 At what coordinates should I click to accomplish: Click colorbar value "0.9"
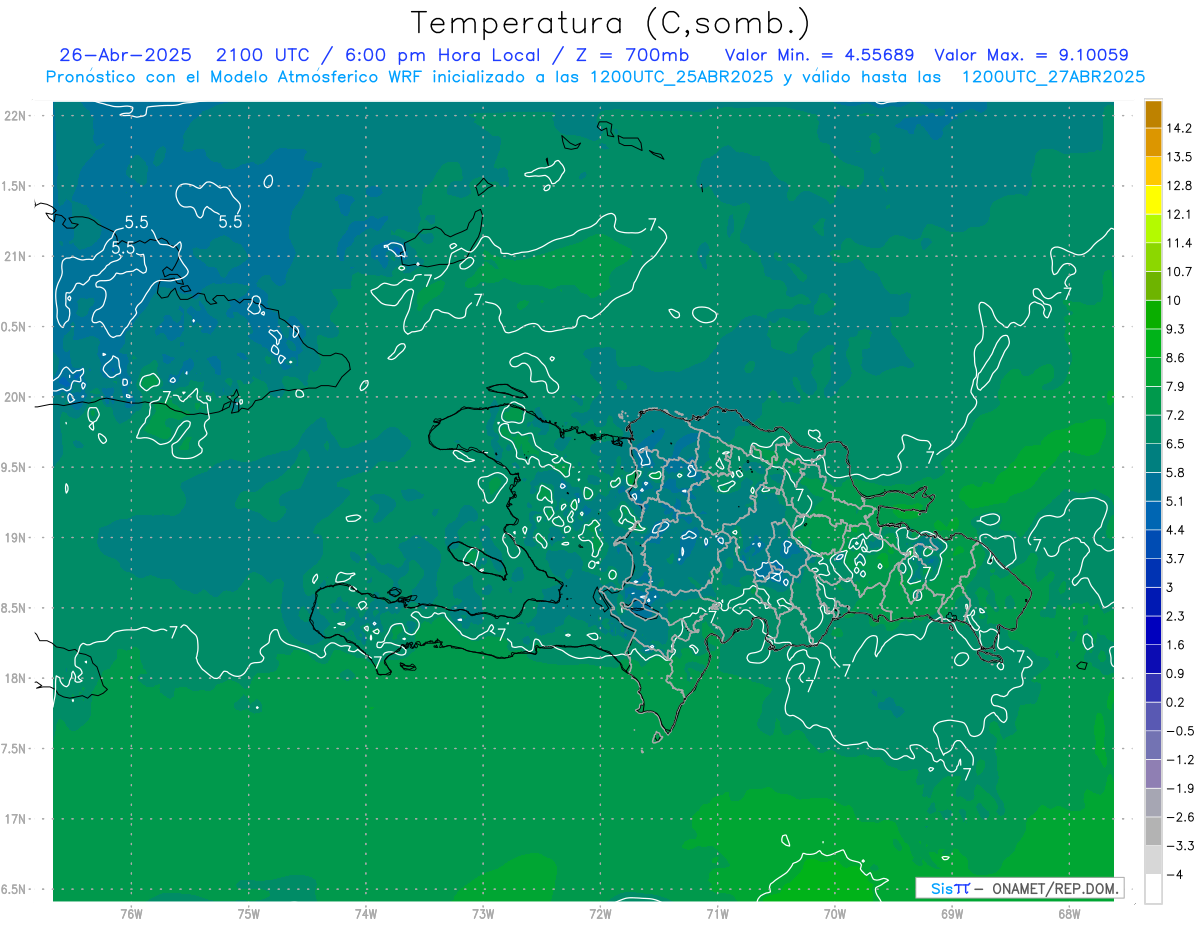coord(1176,673)
